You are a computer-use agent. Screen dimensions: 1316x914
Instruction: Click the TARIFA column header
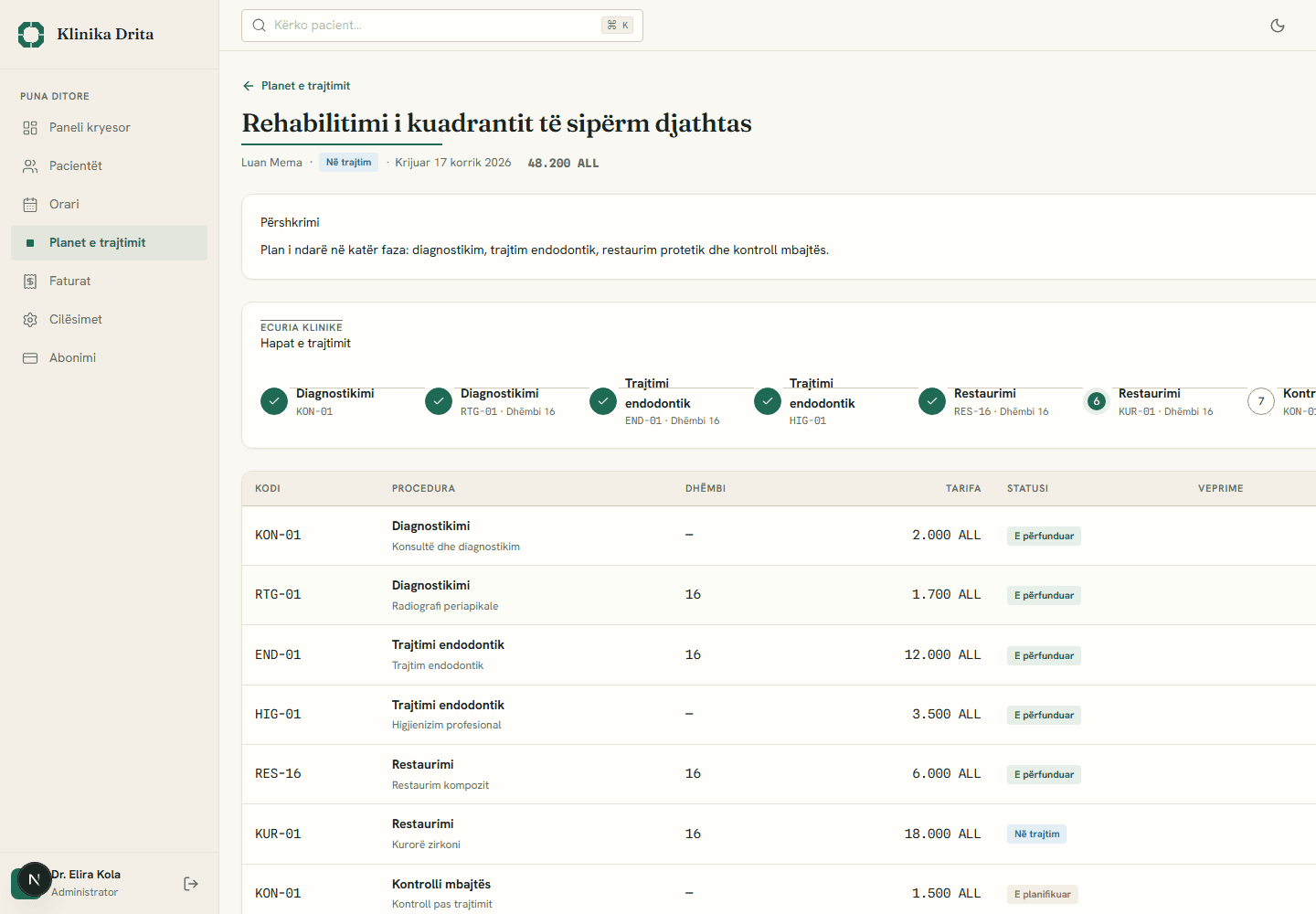point(963,489)
